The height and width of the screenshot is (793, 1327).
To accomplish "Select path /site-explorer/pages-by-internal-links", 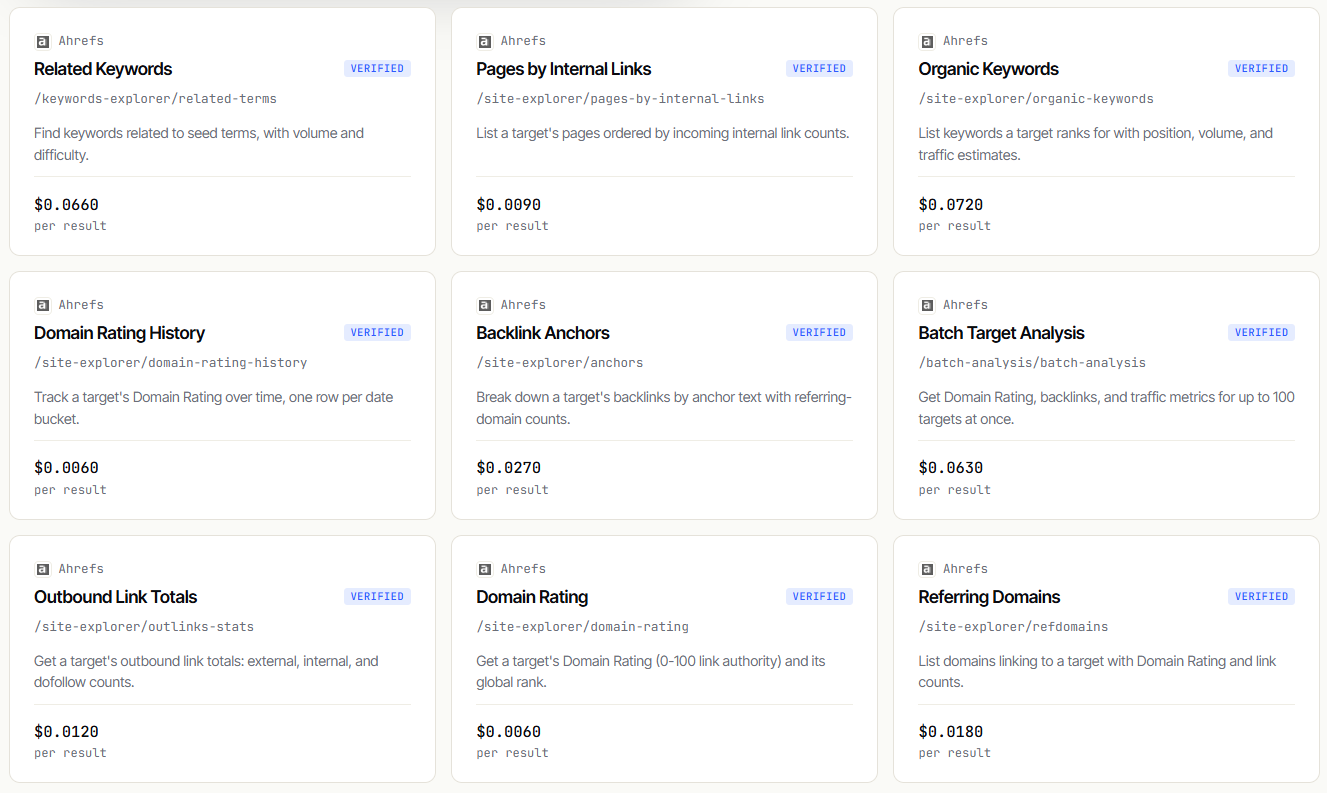I will 620,99.
